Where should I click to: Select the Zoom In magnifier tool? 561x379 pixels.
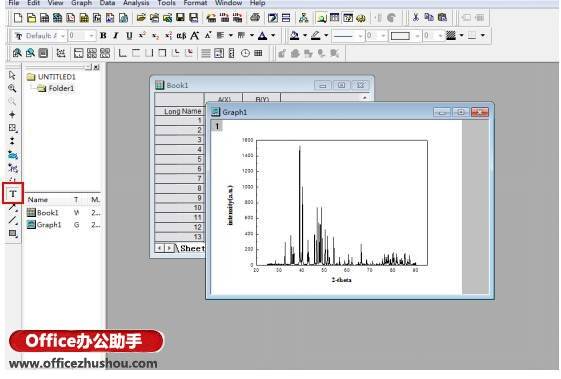click(x=12, y=88)
